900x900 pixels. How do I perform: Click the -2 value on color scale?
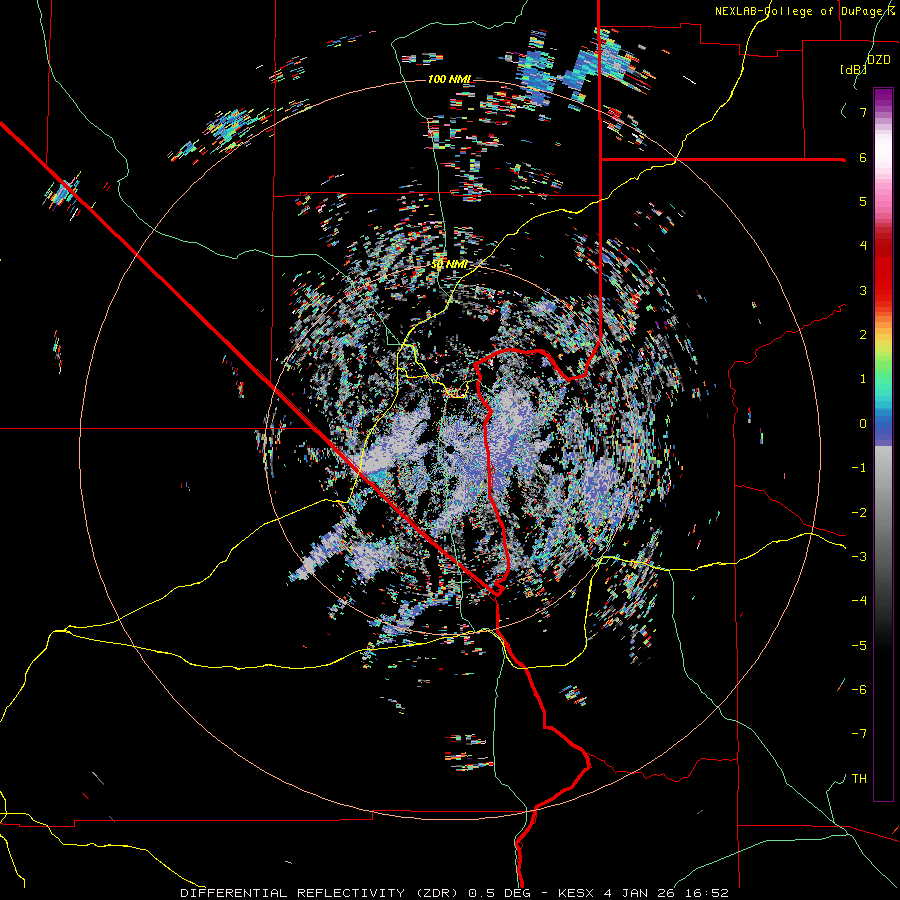point(859,512)
